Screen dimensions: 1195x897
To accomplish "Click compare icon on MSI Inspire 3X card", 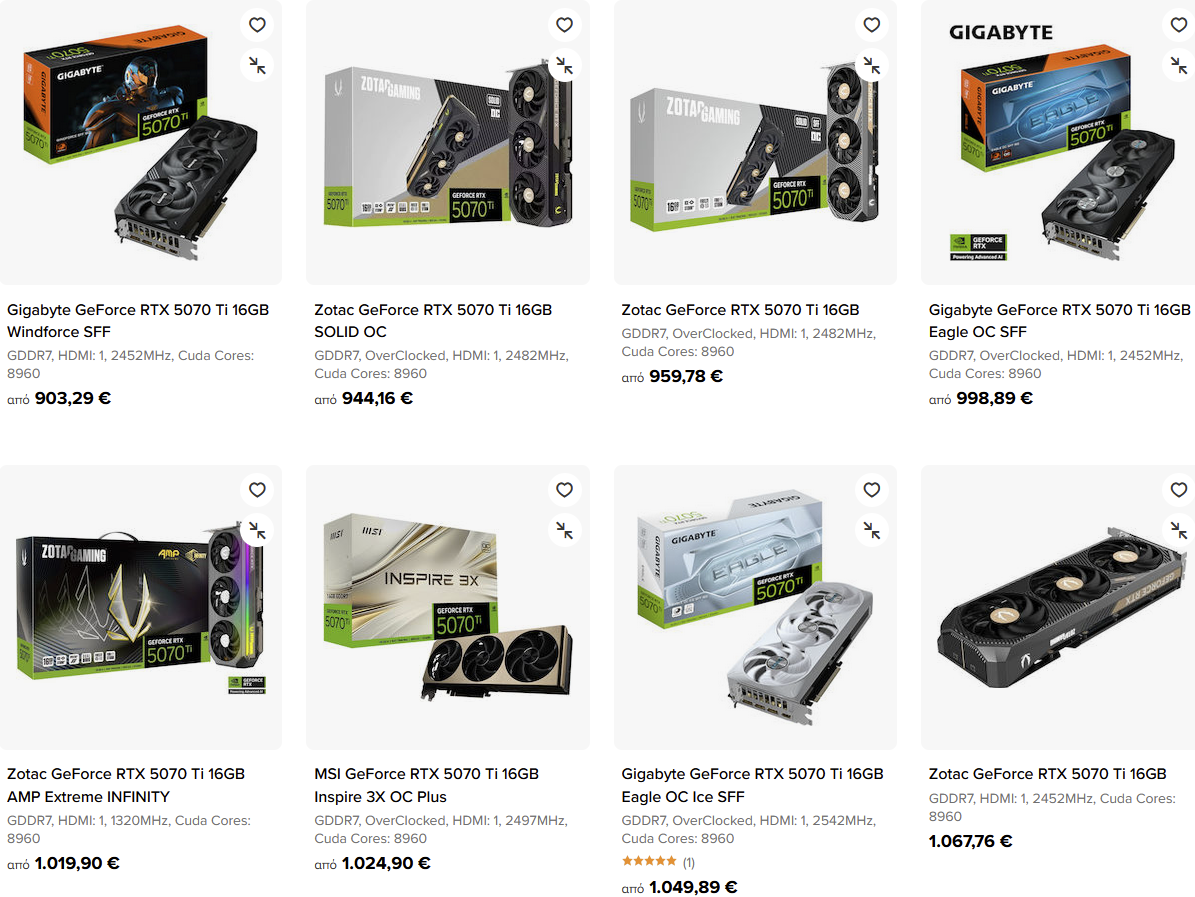I will (565, 530).
